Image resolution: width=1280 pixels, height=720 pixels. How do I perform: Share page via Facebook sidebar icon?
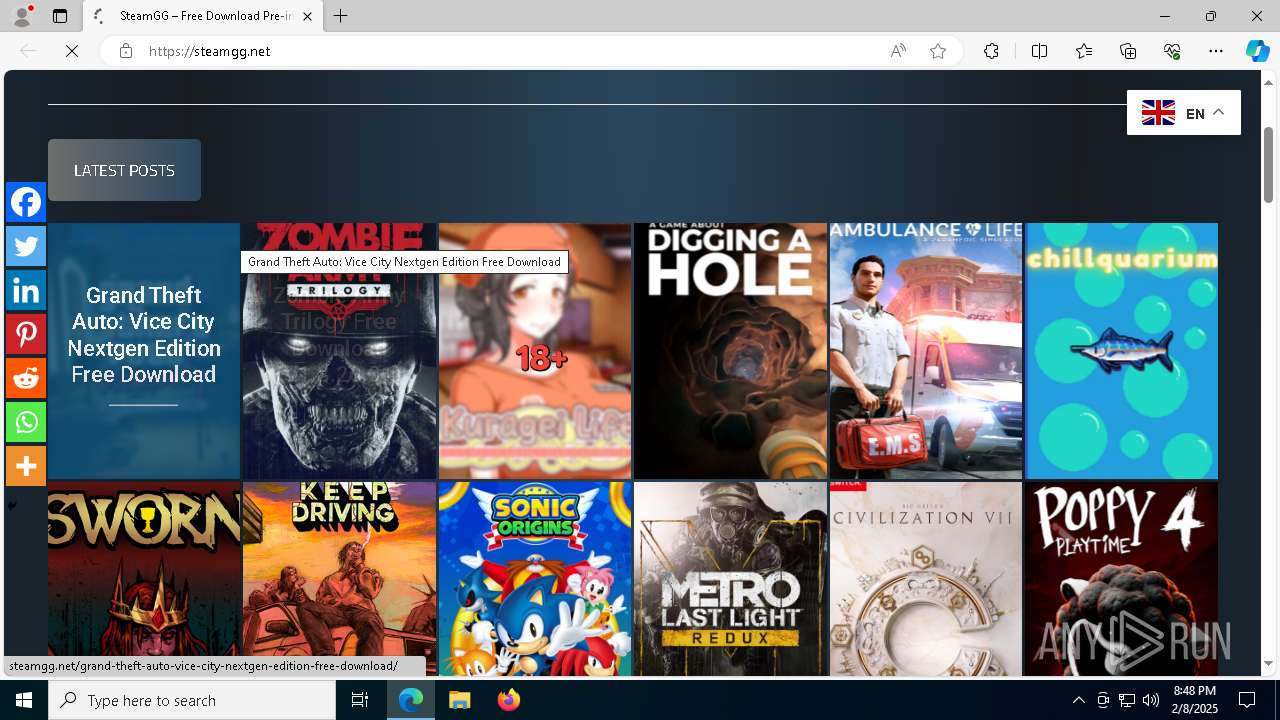(x=26, y=202)
